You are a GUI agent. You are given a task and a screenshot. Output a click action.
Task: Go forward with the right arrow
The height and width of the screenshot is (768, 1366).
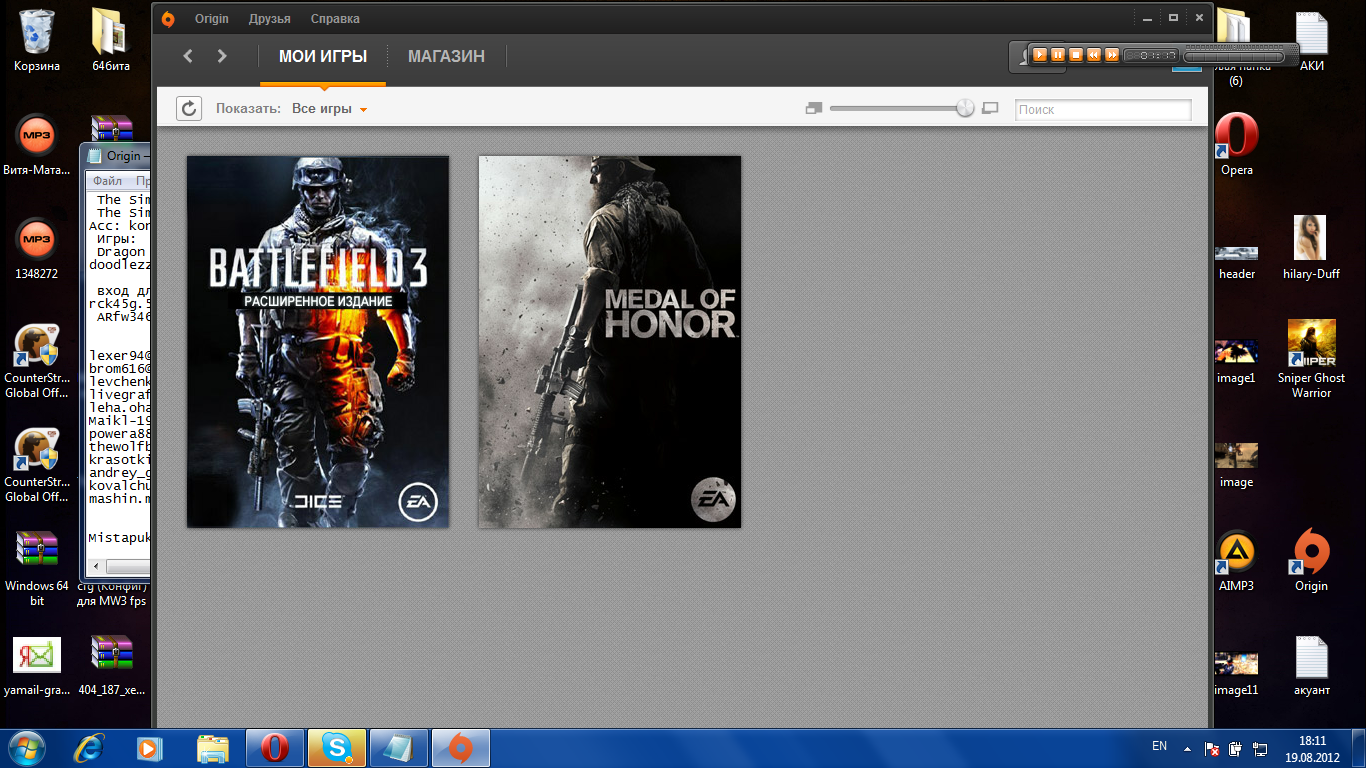222,56
